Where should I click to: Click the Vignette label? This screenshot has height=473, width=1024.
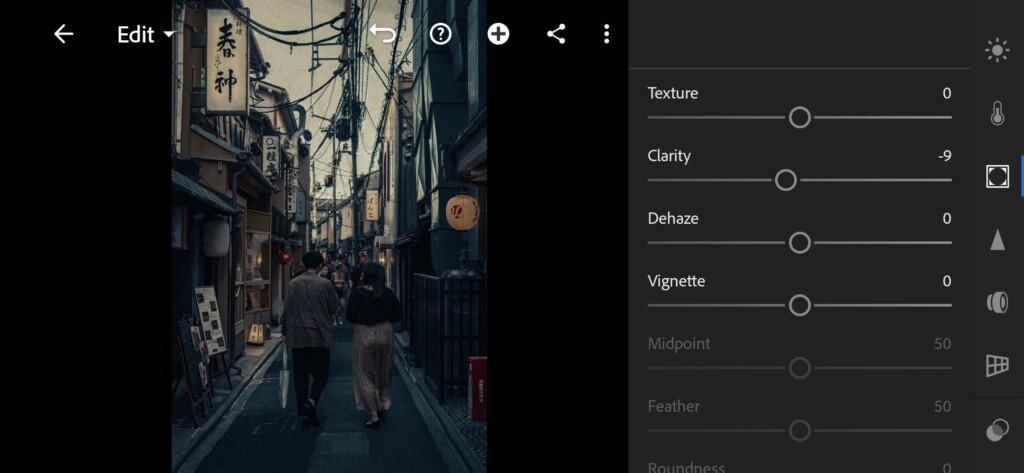coord(676,282)
